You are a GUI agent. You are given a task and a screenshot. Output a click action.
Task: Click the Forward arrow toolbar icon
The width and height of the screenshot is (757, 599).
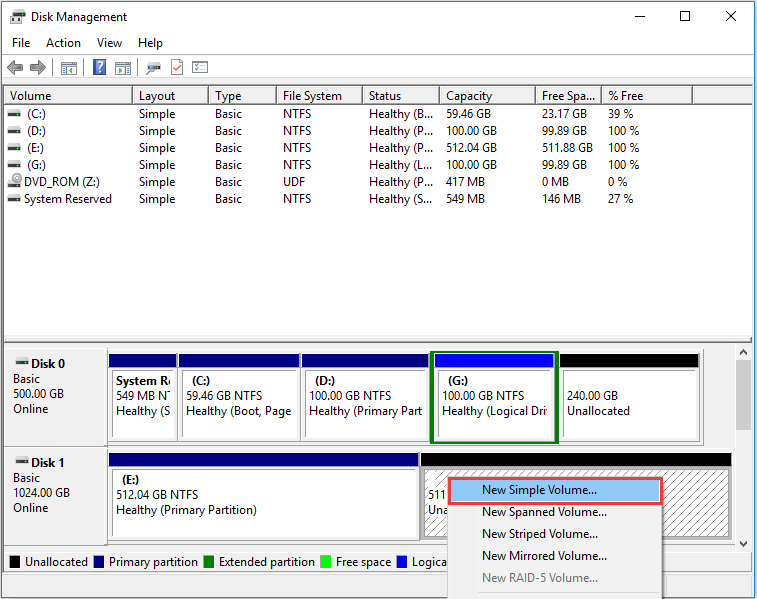pos(38,68)
